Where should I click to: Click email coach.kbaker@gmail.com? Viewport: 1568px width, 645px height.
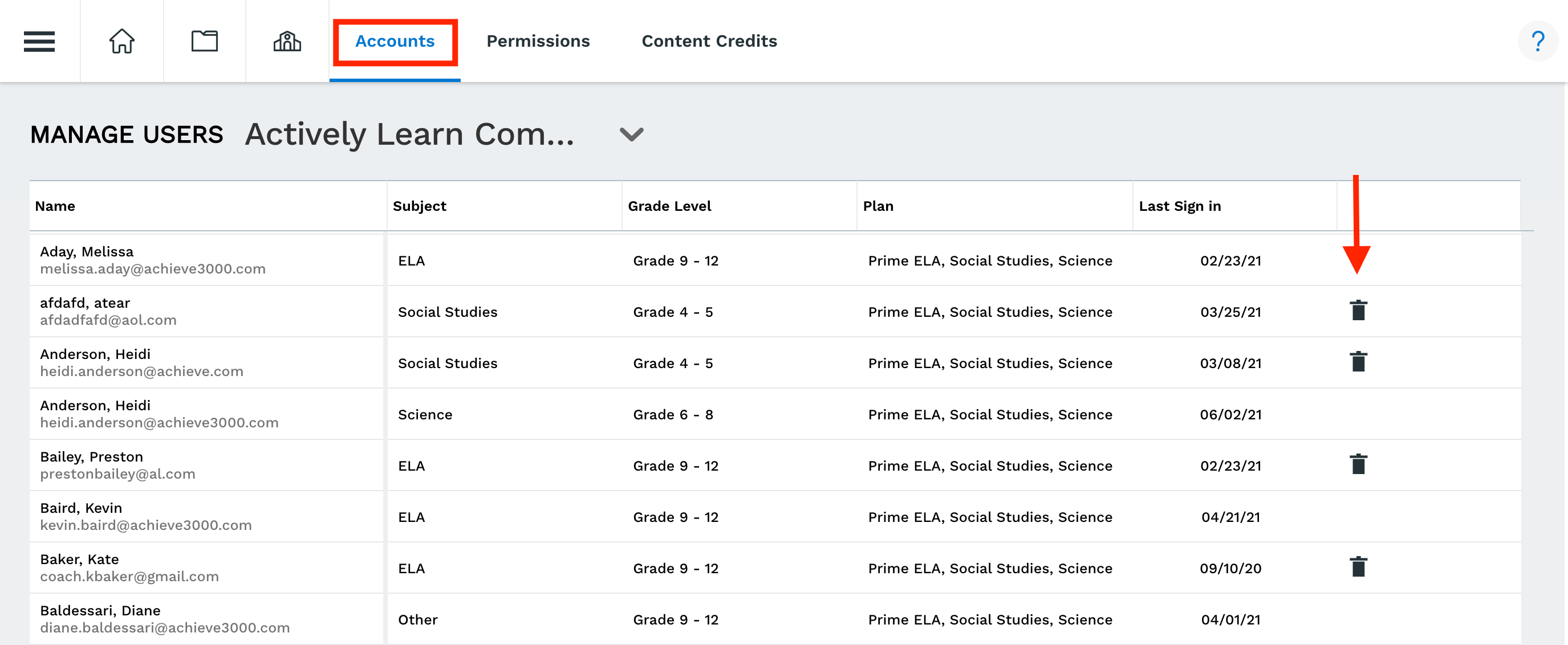[129, 576]
